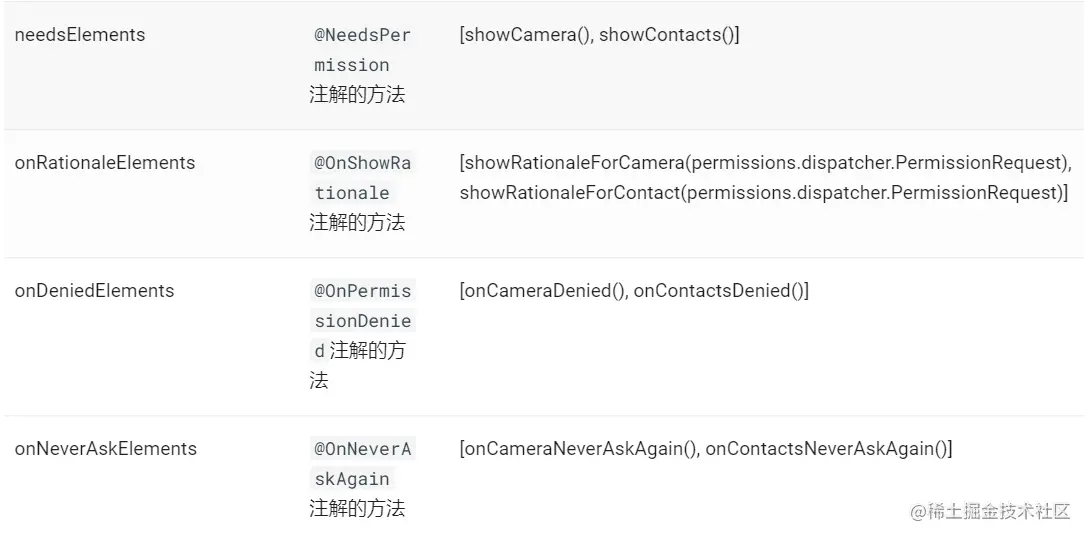1088x539 pixels.
Task: Click the onDeniedElements cell text
Action: (94, 291)
